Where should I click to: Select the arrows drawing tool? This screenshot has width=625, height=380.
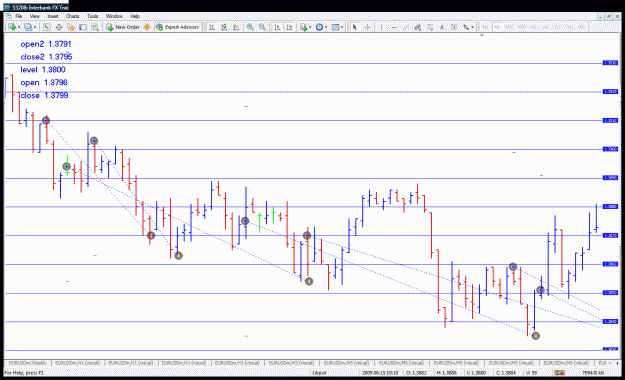click(x=466, y=27)
